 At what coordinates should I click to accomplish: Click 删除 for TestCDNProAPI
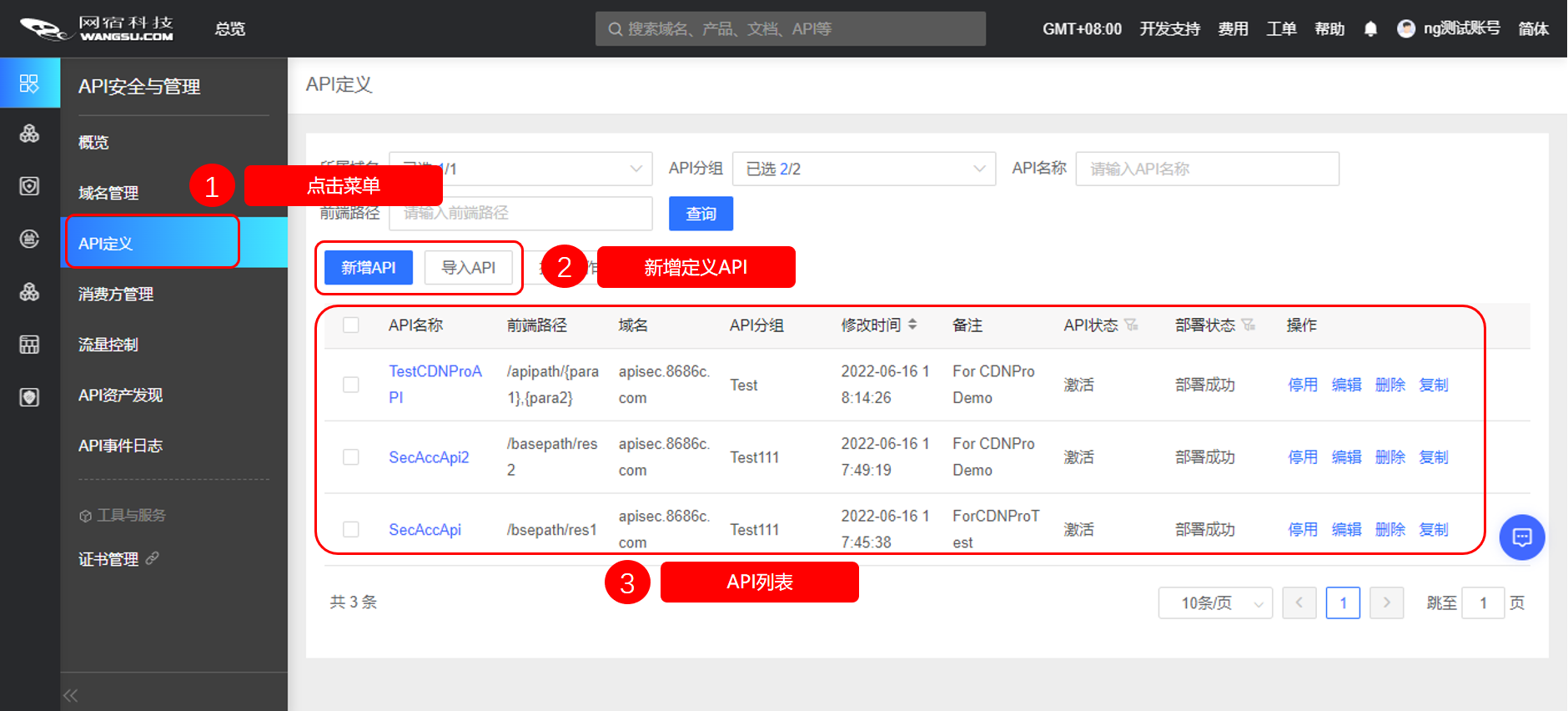1390,385
